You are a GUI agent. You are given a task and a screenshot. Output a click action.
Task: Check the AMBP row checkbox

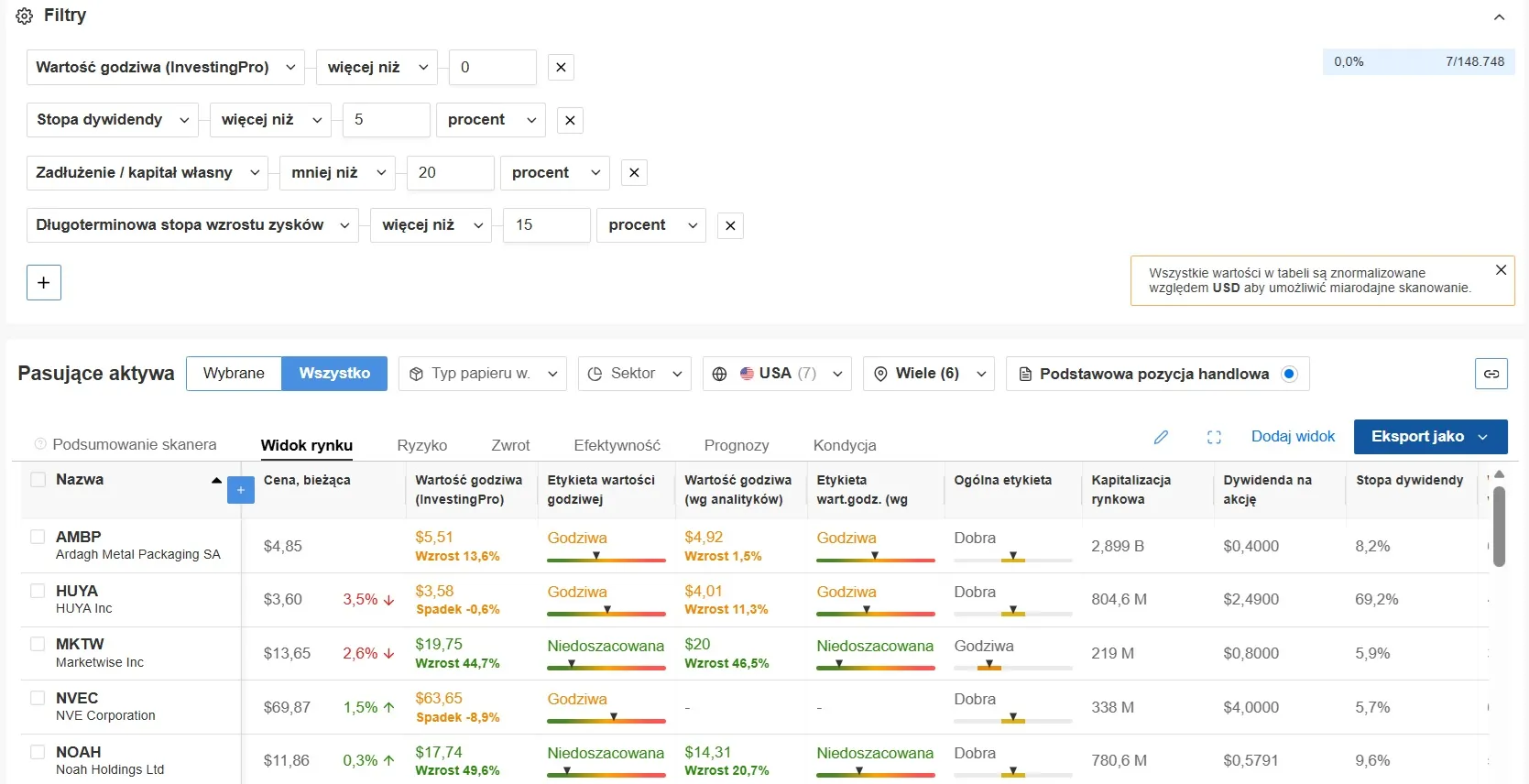38,537
